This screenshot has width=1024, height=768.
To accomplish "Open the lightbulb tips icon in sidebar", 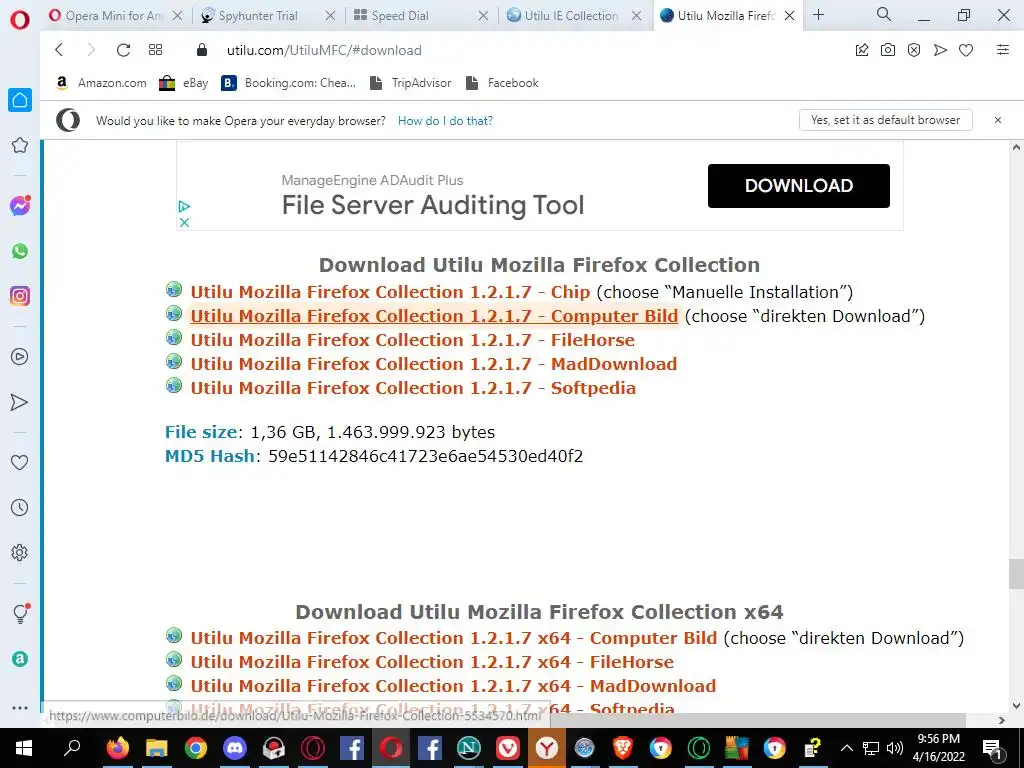I will coord(20,613).
